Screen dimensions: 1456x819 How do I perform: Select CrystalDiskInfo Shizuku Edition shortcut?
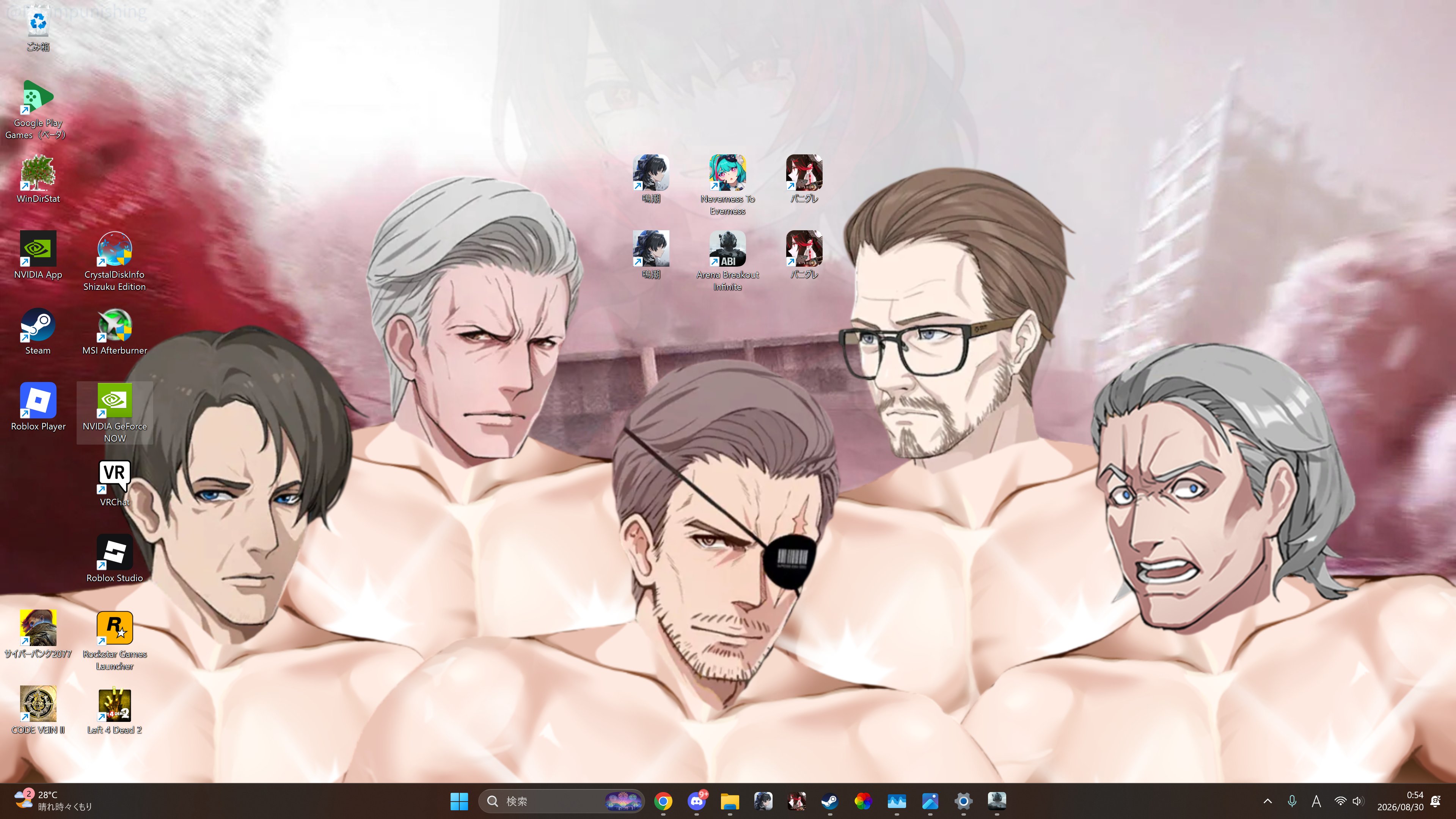115,261
